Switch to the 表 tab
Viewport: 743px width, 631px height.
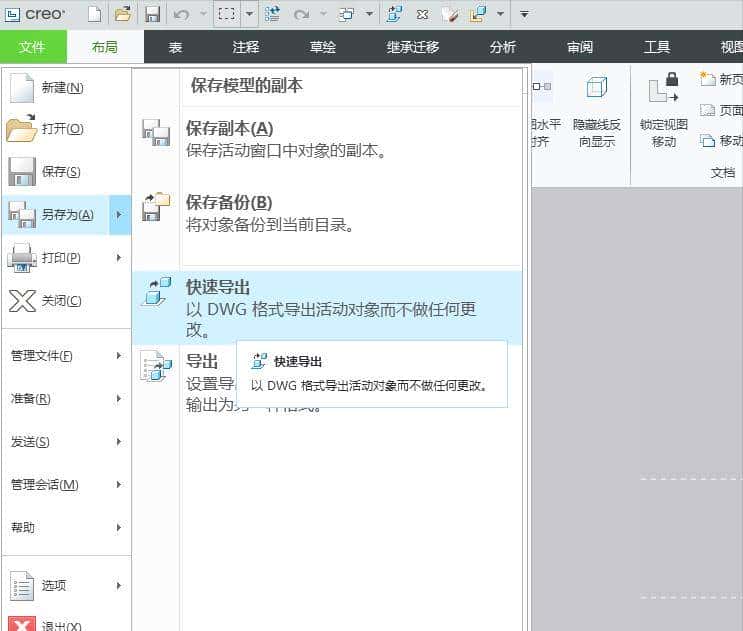[x=175, y=47]
